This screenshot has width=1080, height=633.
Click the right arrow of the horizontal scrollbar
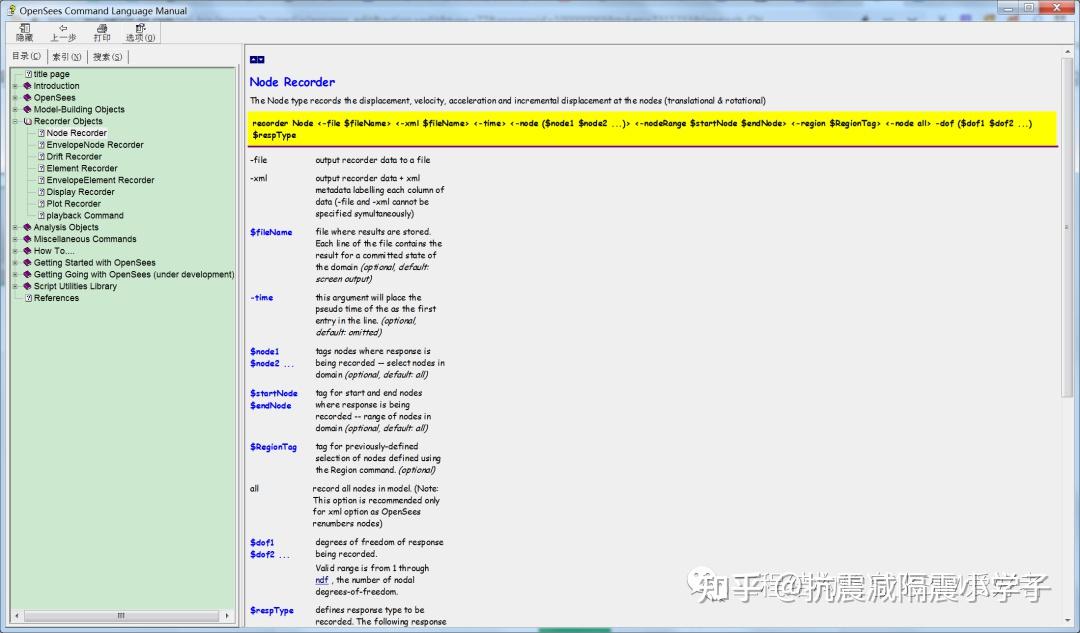(229, 618)
